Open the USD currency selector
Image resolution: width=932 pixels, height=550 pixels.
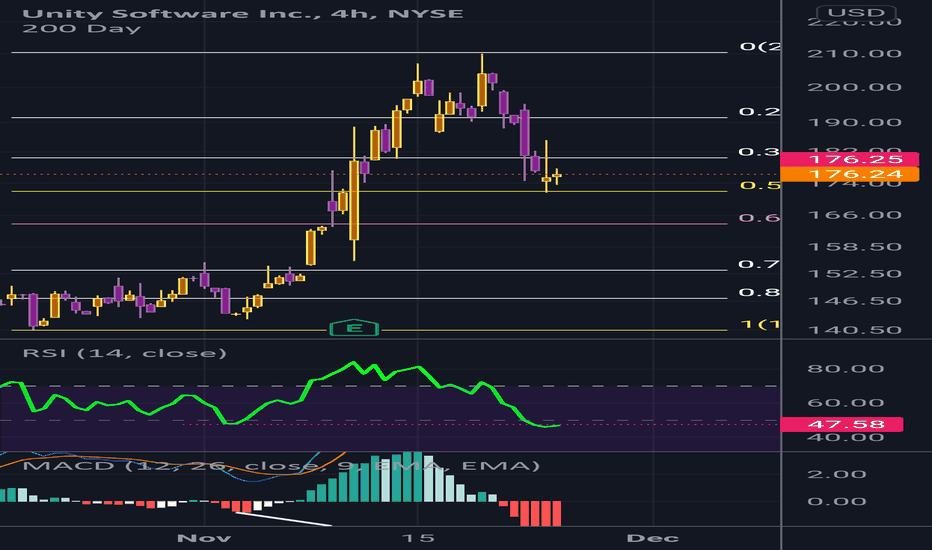[x=856, y=12]
